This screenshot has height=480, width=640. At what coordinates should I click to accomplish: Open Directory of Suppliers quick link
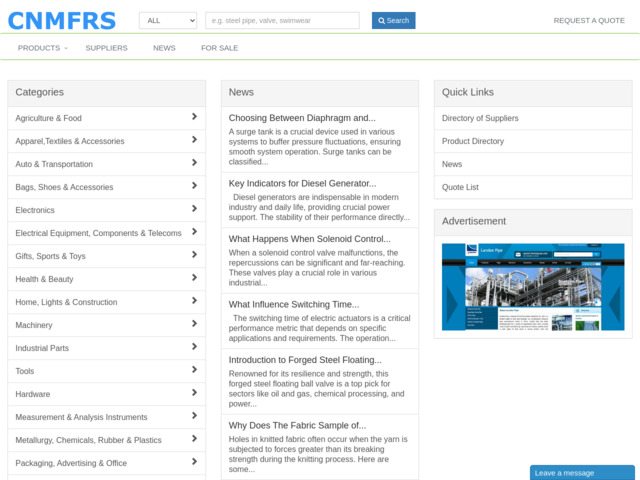(480, 118)
